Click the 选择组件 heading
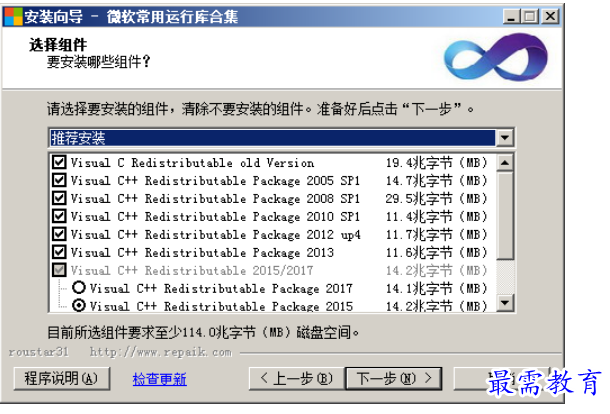 coord(58,45)
